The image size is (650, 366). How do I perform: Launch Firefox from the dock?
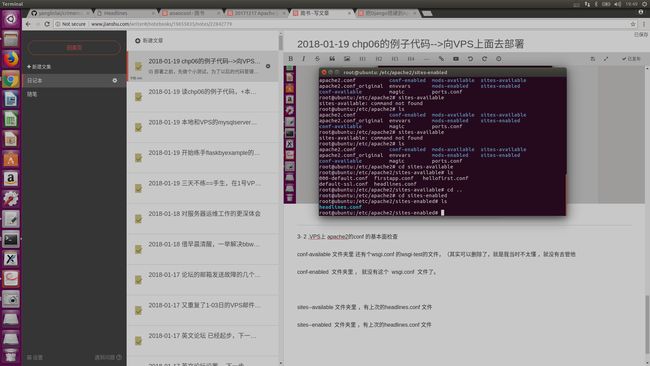11,59
